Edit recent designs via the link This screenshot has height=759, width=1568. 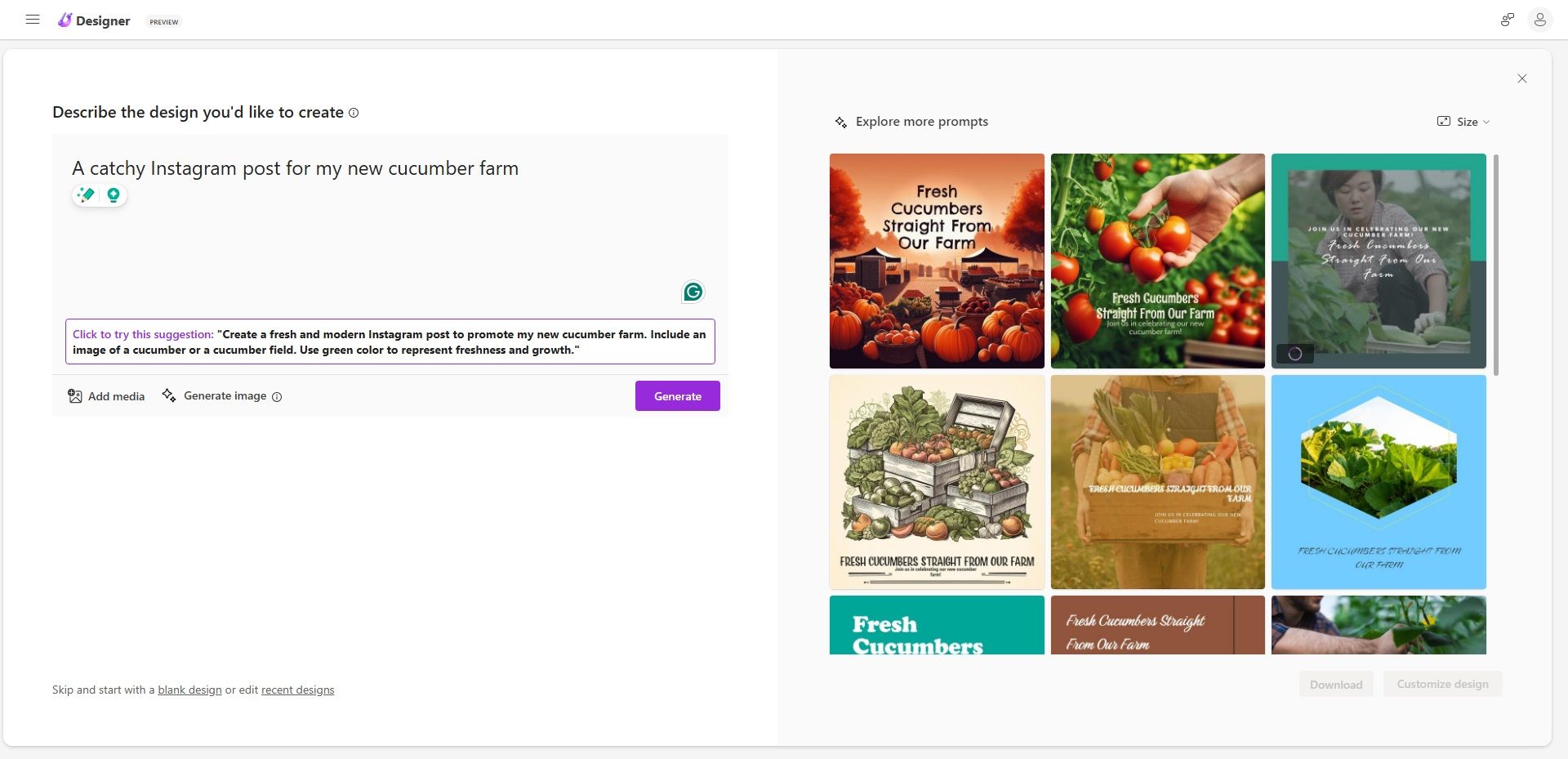coord(297,690)
